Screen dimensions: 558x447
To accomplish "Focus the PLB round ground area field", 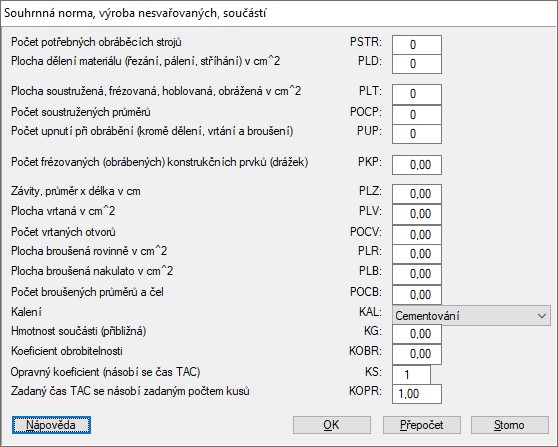I will pyautogui.click(x=417, y=274).
